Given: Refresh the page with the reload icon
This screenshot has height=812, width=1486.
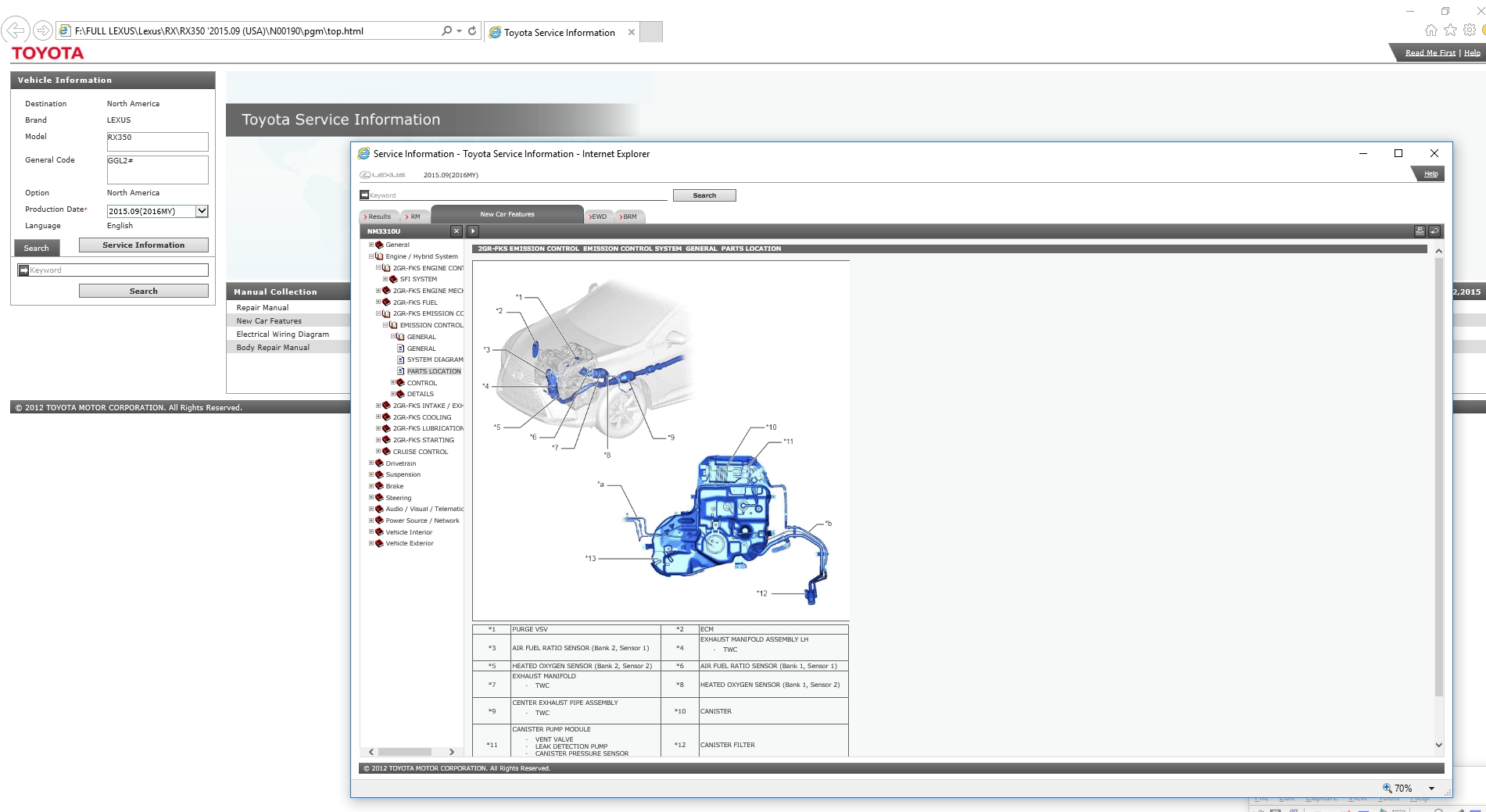Looking at the screenshot, I should pos(472,31).
